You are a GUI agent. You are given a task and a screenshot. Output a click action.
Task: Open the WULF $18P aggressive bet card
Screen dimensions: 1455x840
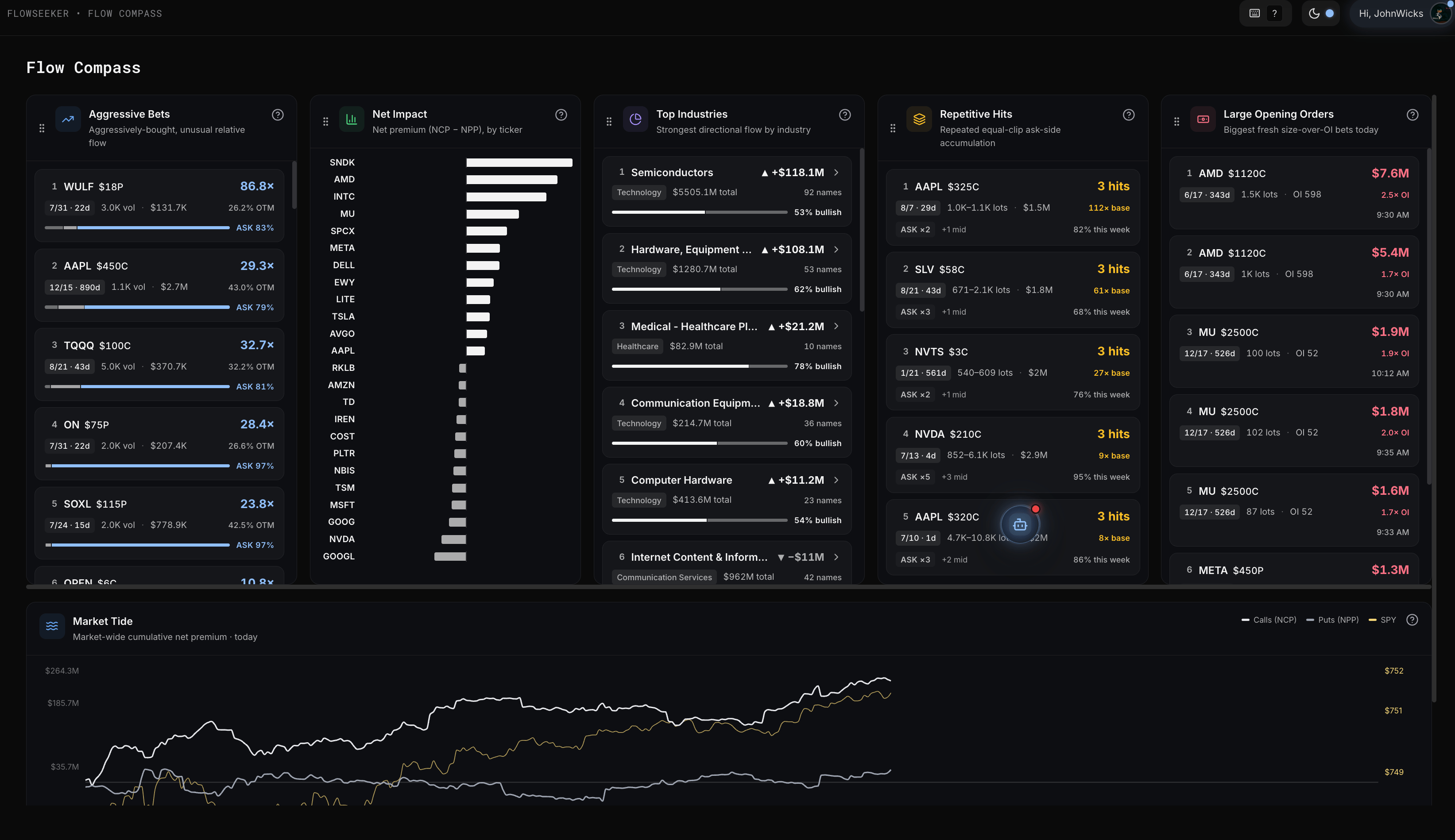tap(159, 206)
